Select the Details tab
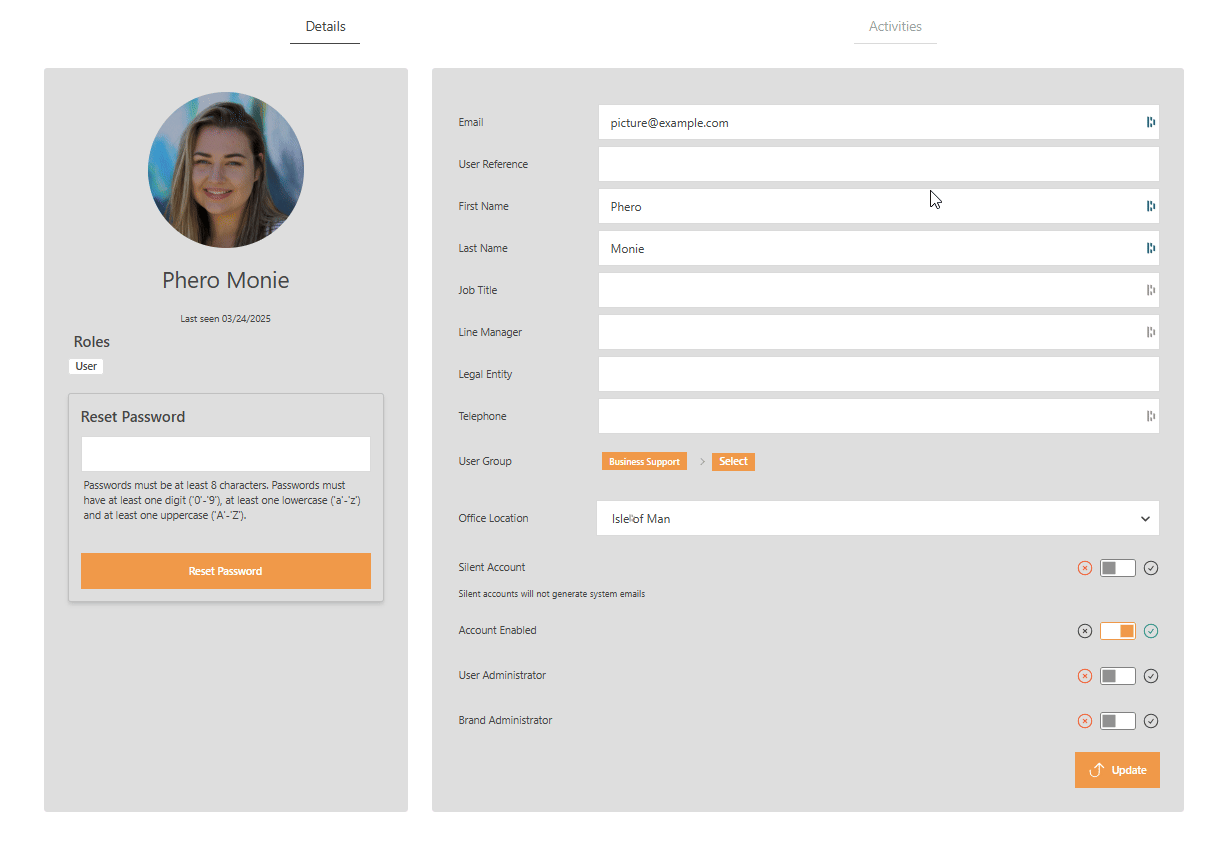The height and width of the screenshot is (844, 1225). 324,27
